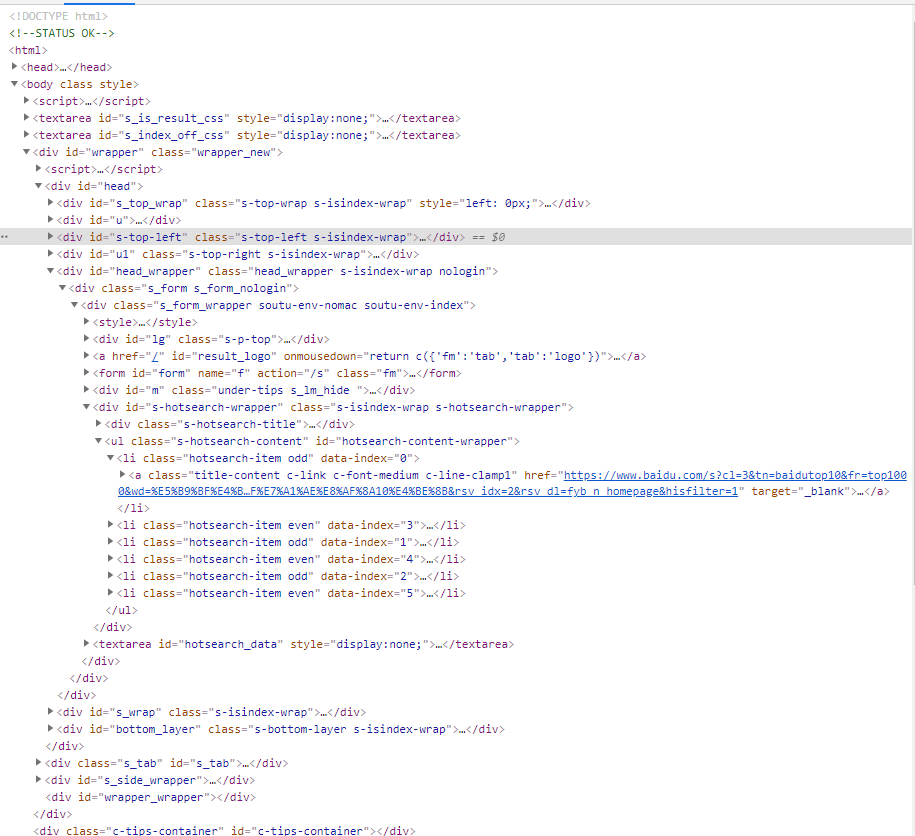
Task: Click the onmousedown attribute on result_logo
Action: [445, 356]
